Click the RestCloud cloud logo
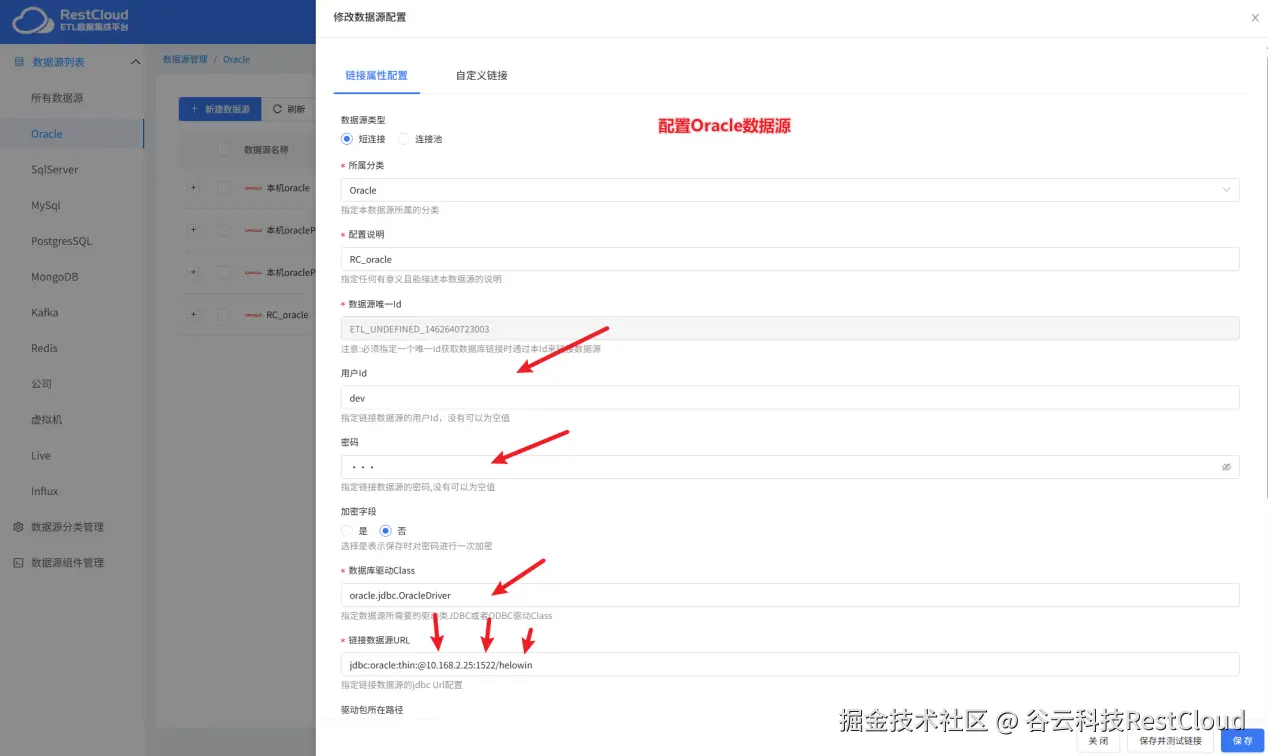 tap(32, 20)
